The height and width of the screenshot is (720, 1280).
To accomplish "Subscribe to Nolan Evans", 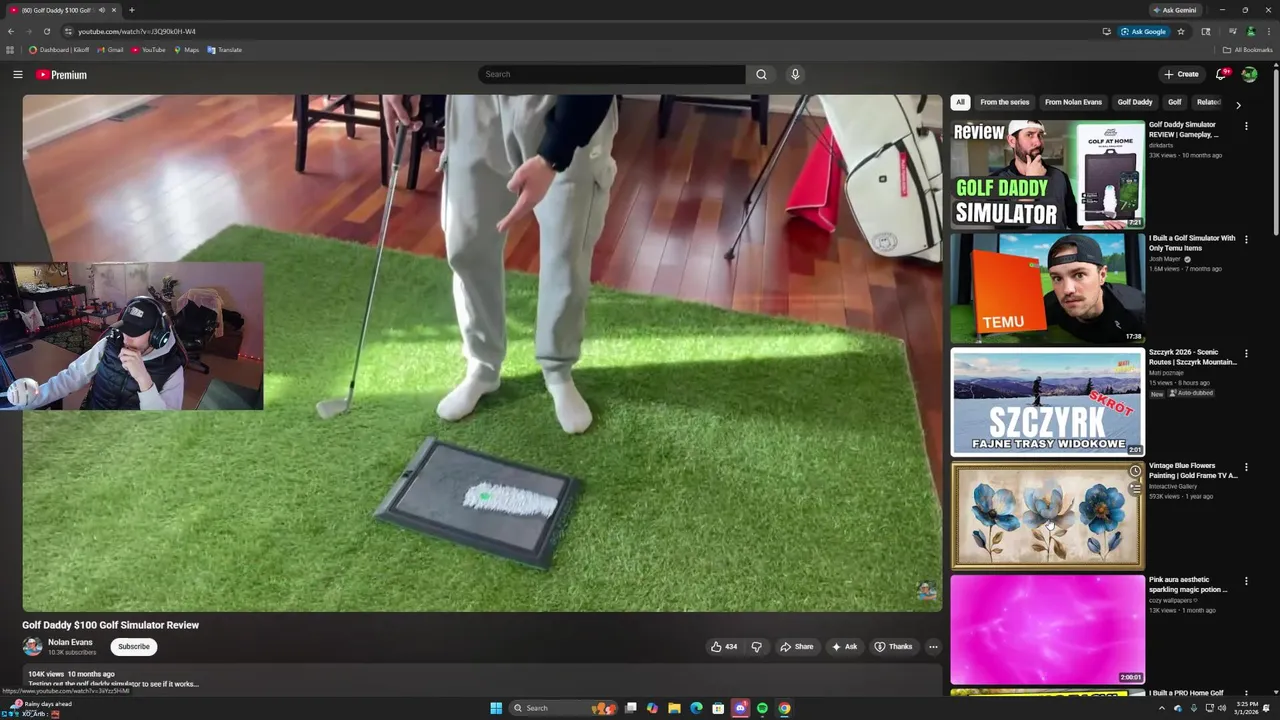I will (x=134, y=646).
